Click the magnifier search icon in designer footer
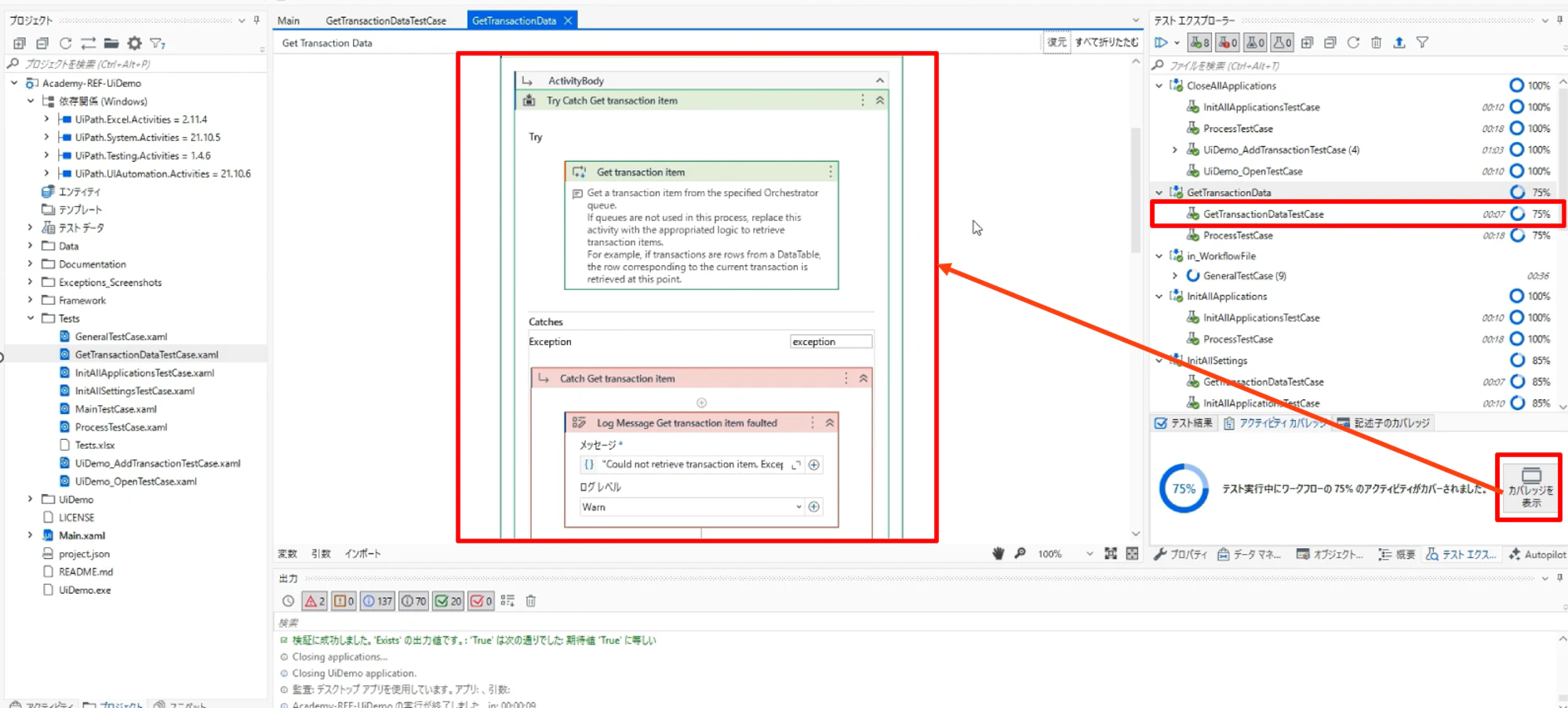 [1020, 554]
